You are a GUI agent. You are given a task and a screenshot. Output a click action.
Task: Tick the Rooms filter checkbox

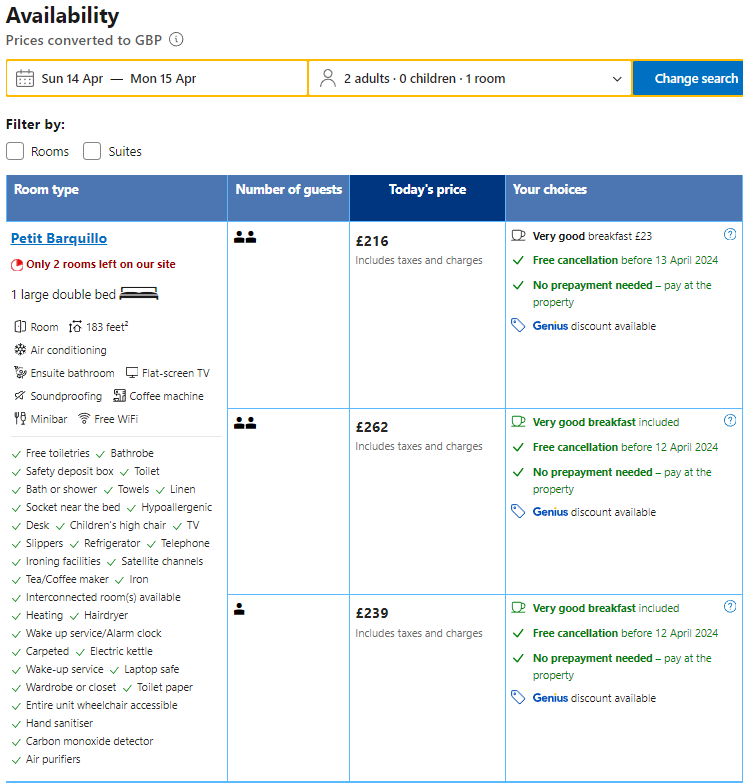tap(15, 151)
